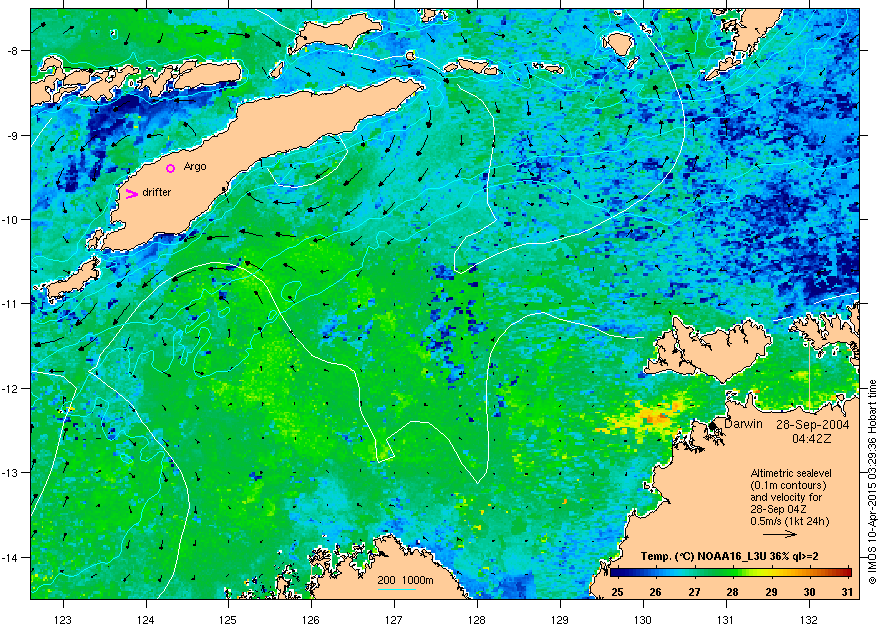Click the black Darwin city dot
Screen dimensions: 880x630
(713, 426)
